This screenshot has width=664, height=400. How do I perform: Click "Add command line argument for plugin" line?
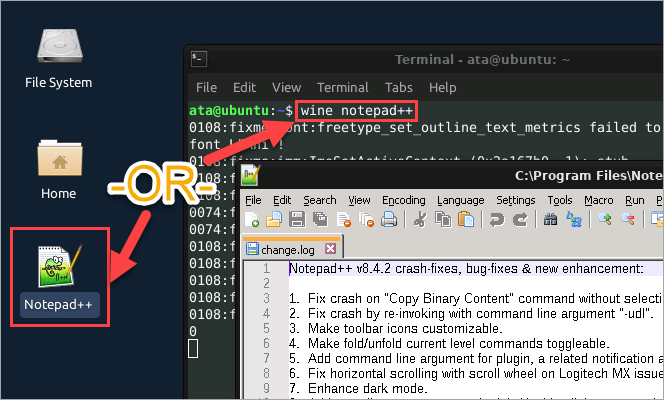pyautogui.click(x=476, y=359)
